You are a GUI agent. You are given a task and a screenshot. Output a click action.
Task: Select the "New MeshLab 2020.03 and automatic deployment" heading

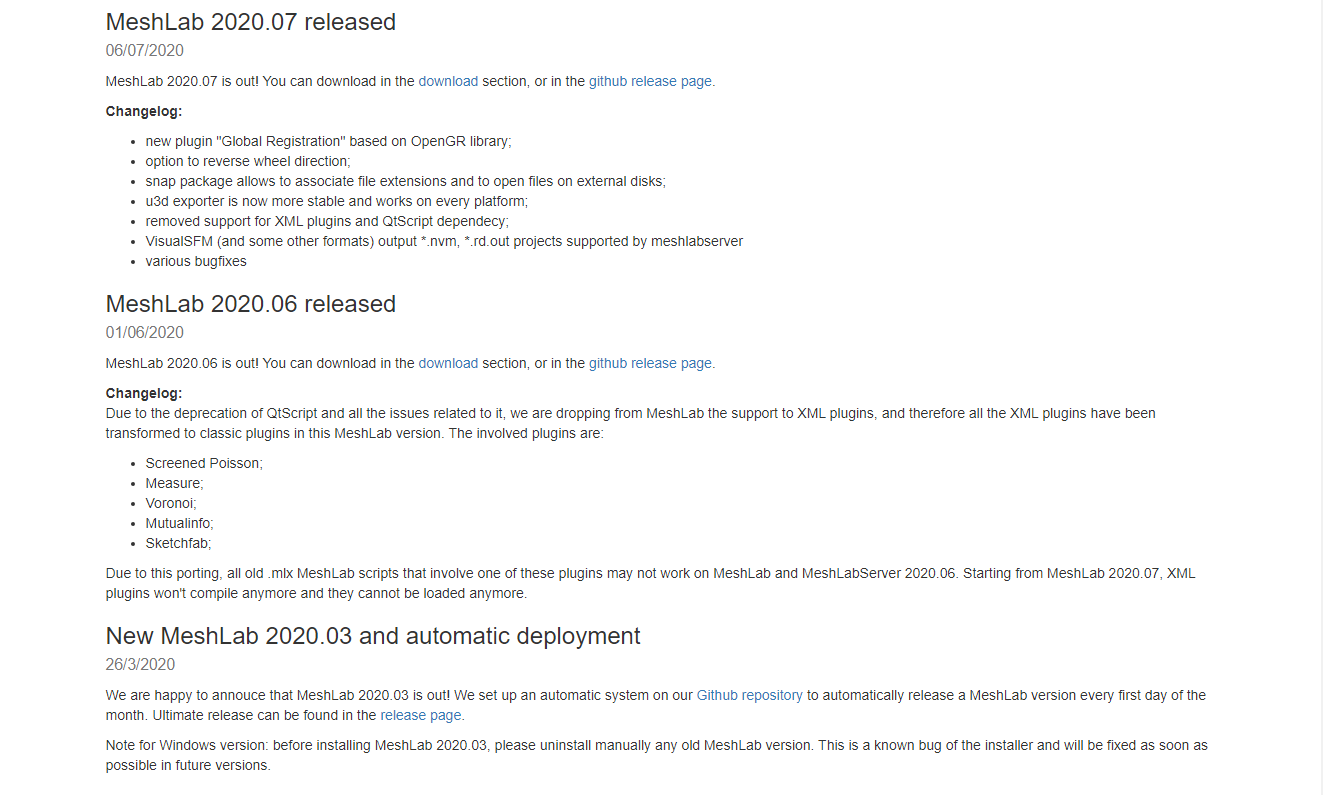click(372, 636)
